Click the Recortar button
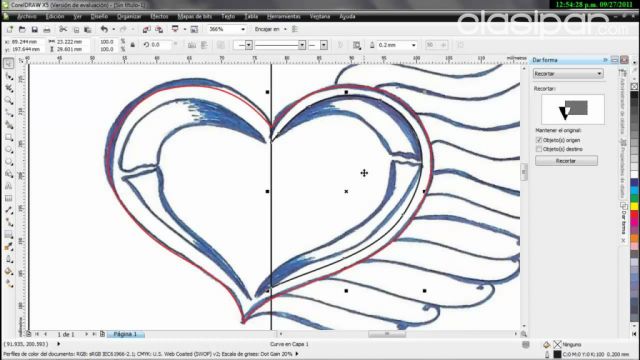The image size is (640, 360). tap(566, 161)
